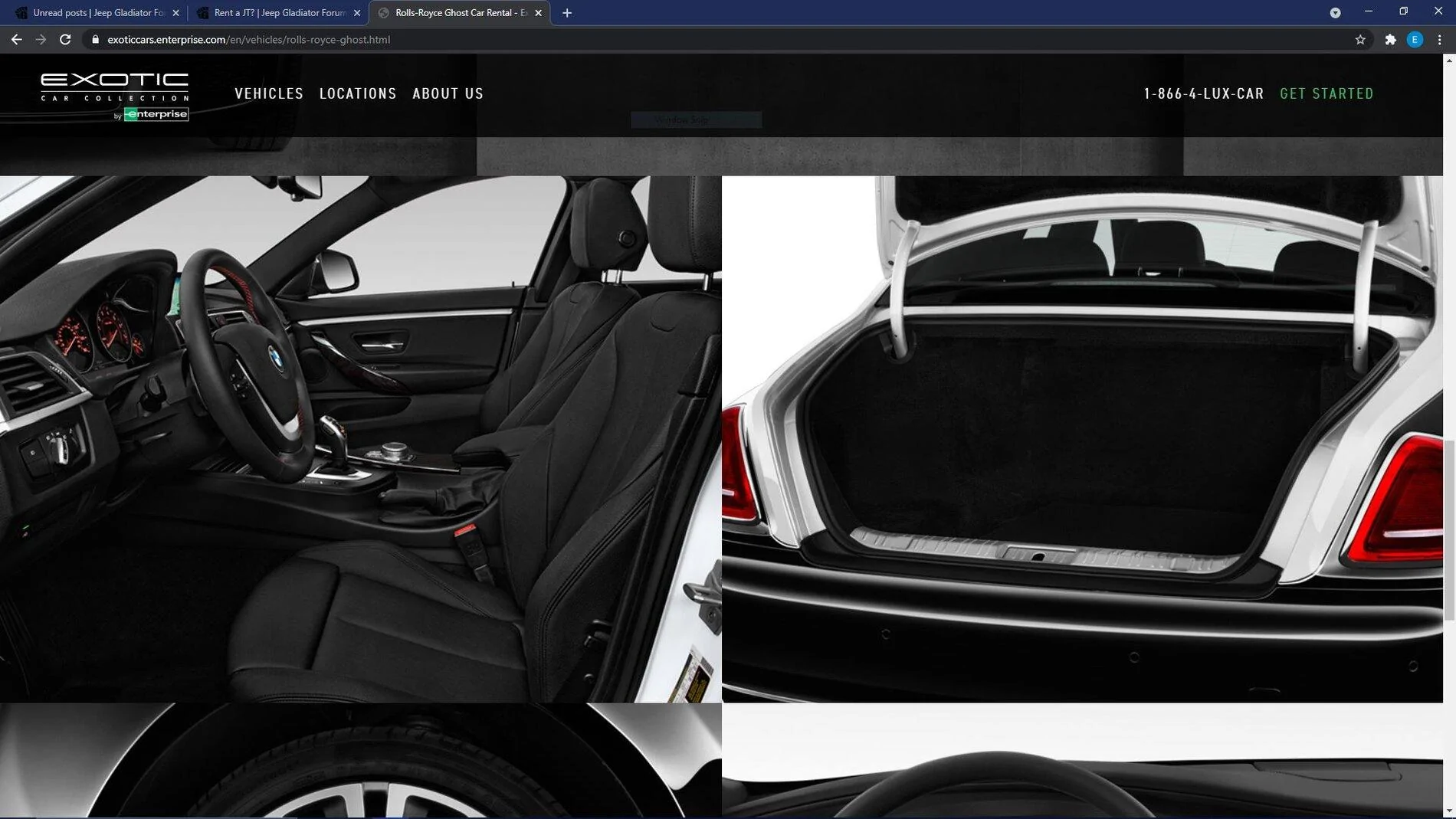Restore down the Chrome window
Viewport: 1456px width, 819px height.
coord(1403,11)
